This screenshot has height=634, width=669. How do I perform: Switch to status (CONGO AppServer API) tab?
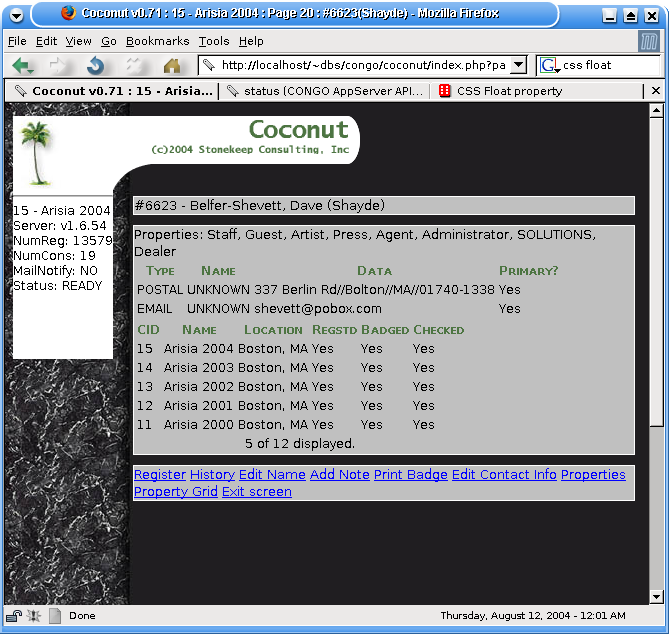[x=325, y=91]
